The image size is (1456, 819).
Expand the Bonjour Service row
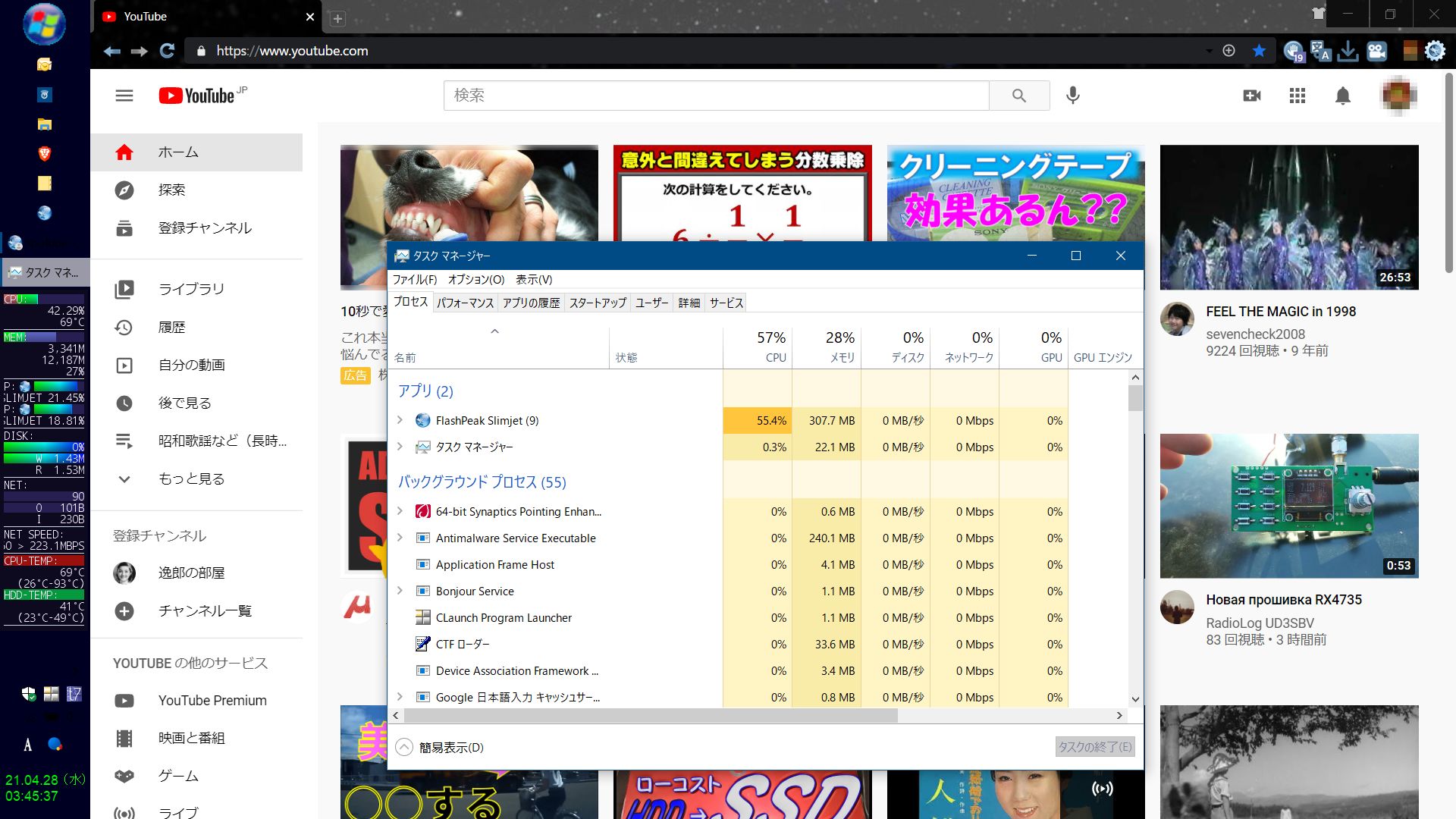coord(400,591)
